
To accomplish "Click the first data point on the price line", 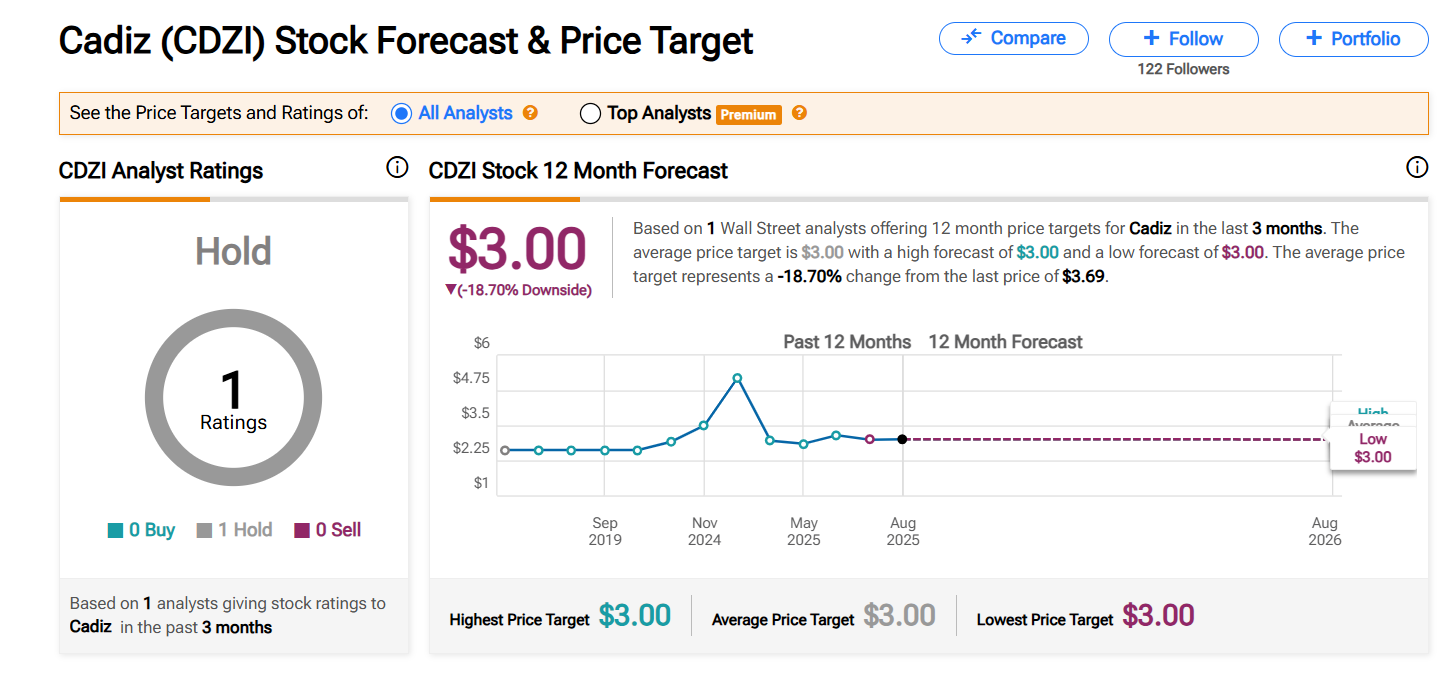I will (x=505, y=450).
